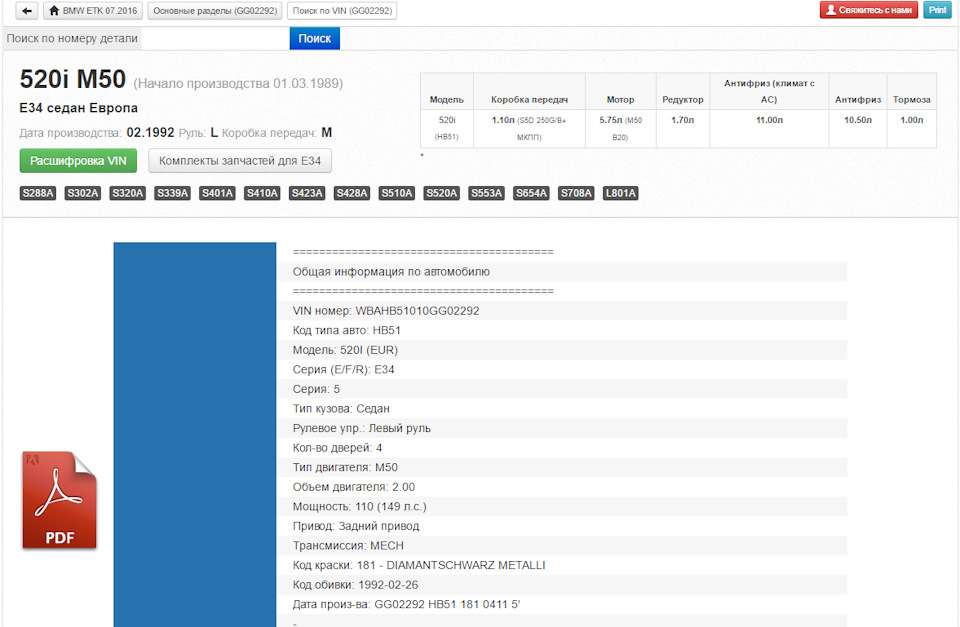Image resolution: width=960 pixels, height=627 pixels.
Task: Click the 520i M50 heading
Action: [73, 80]
